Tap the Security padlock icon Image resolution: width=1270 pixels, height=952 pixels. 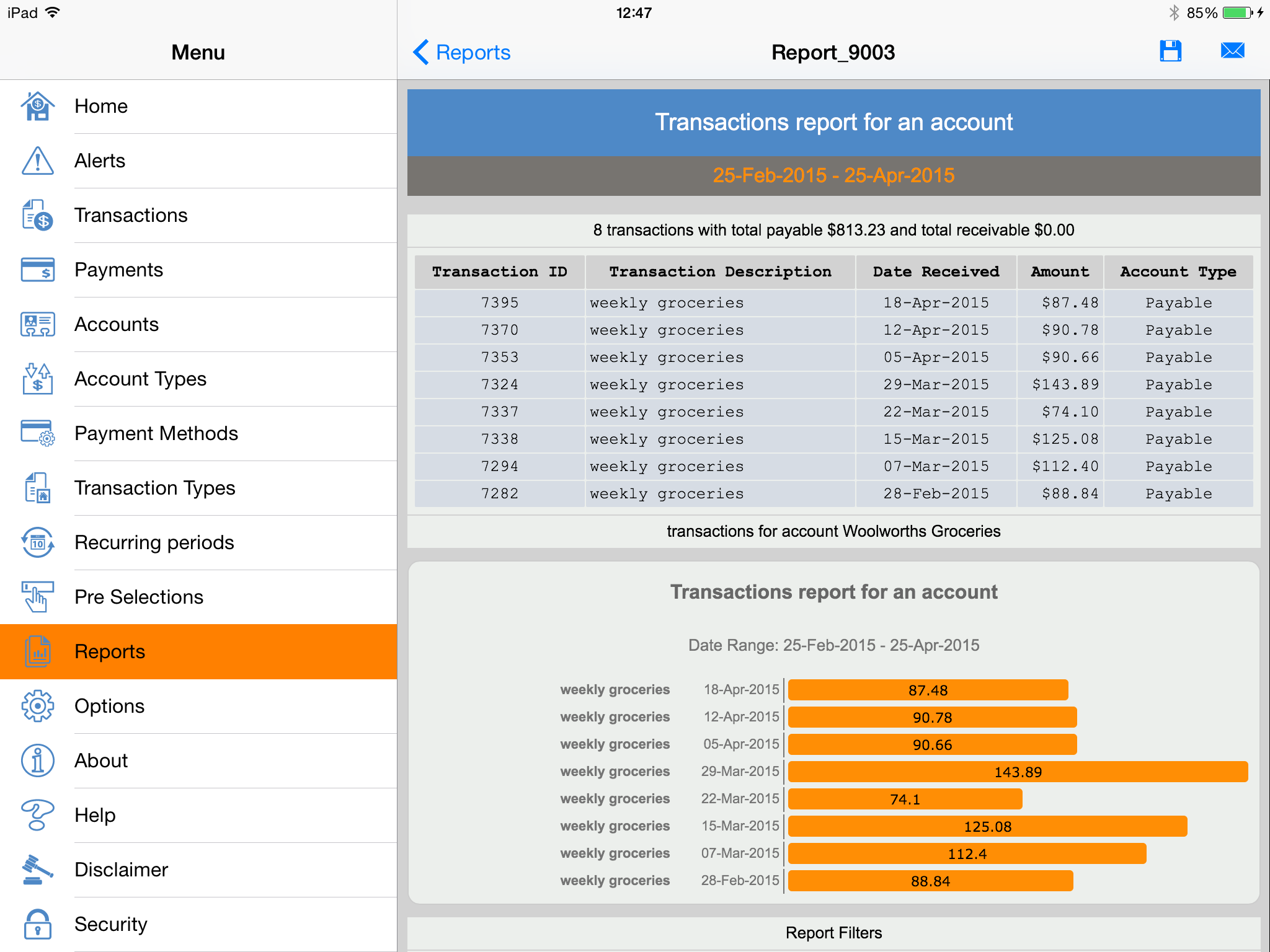[38, 924]
